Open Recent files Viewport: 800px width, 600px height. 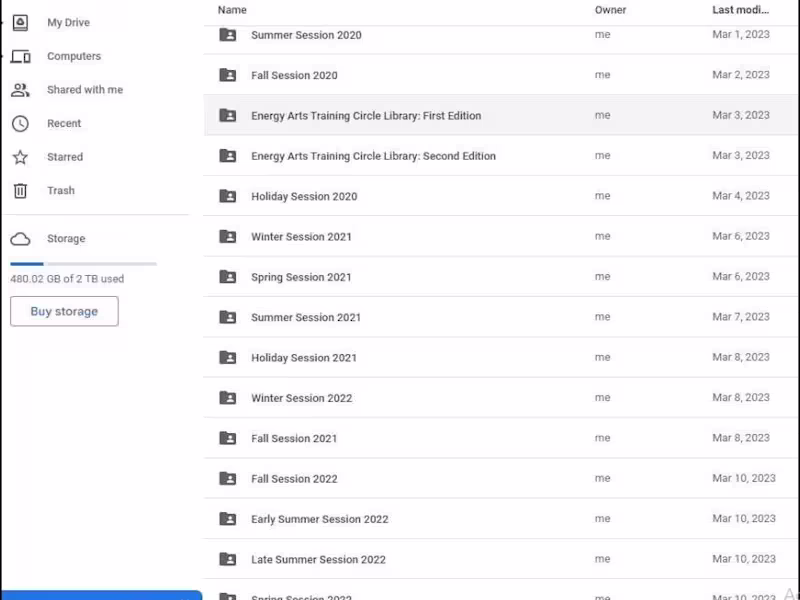(64, 123)
